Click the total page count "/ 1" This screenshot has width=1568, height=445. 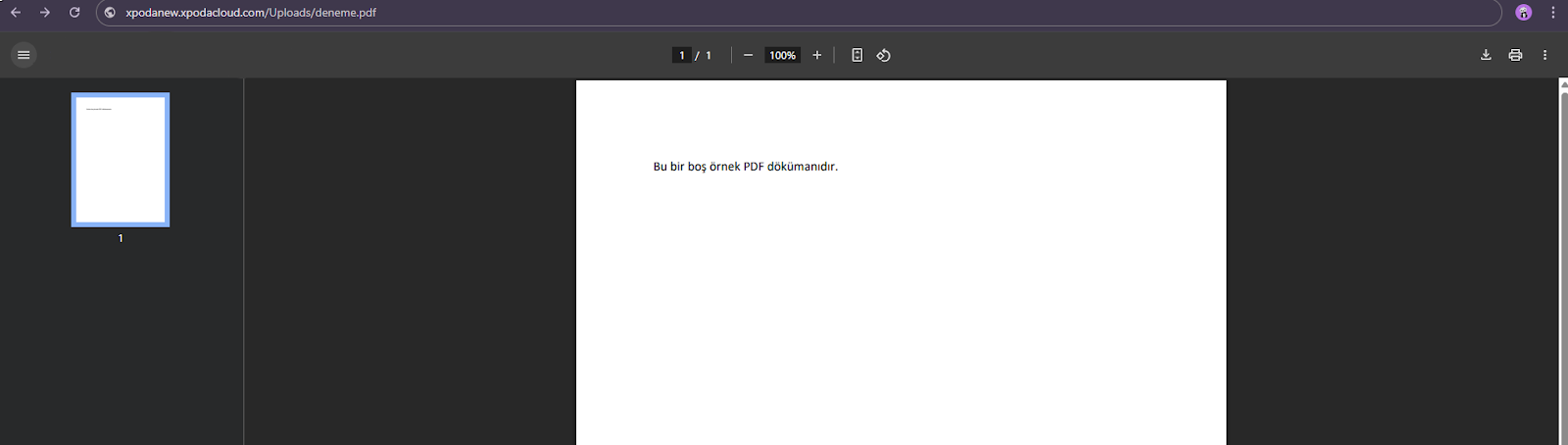coord(704,55)
